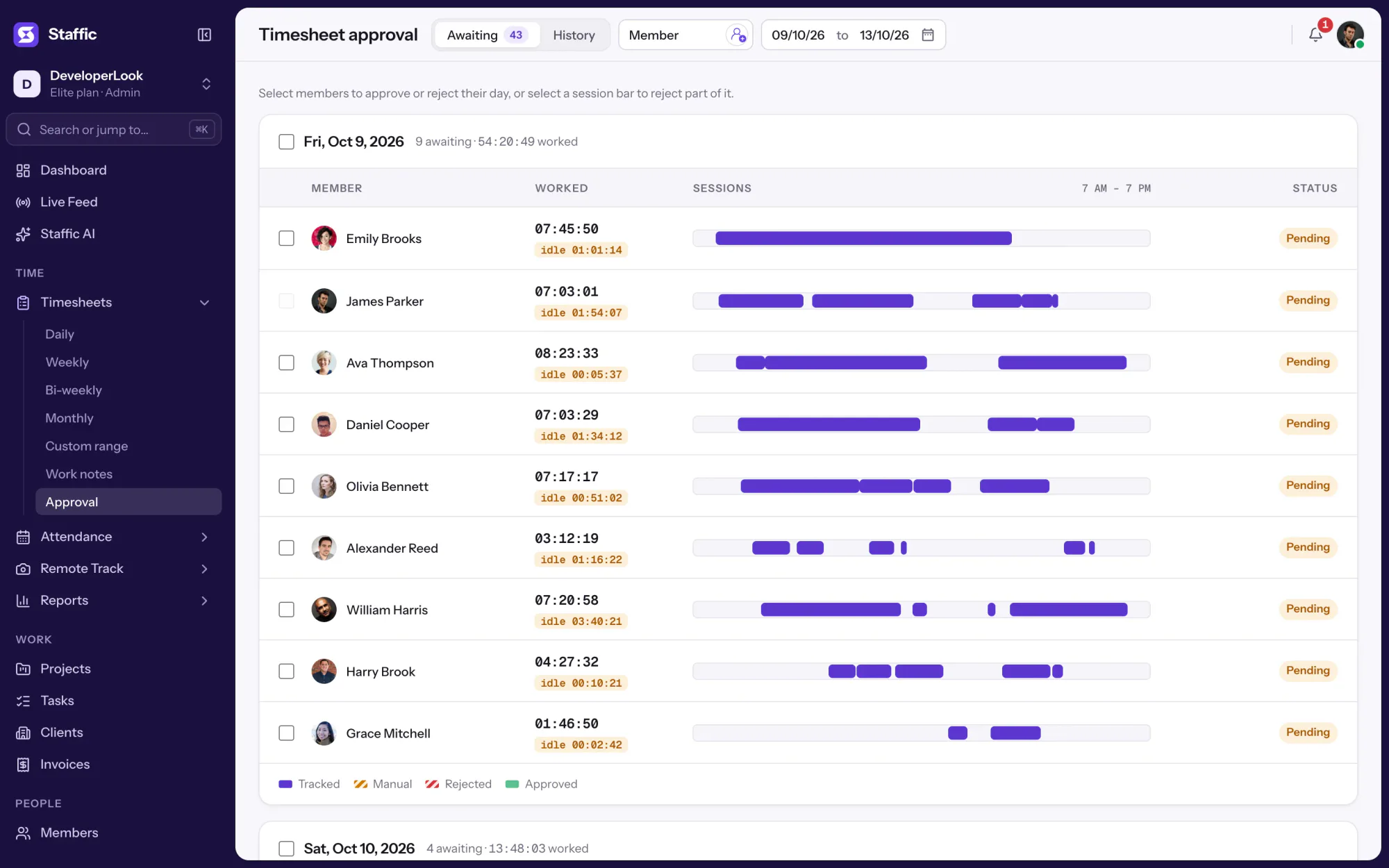Collapse the sidebar panel icon

(x=204, y=35)
